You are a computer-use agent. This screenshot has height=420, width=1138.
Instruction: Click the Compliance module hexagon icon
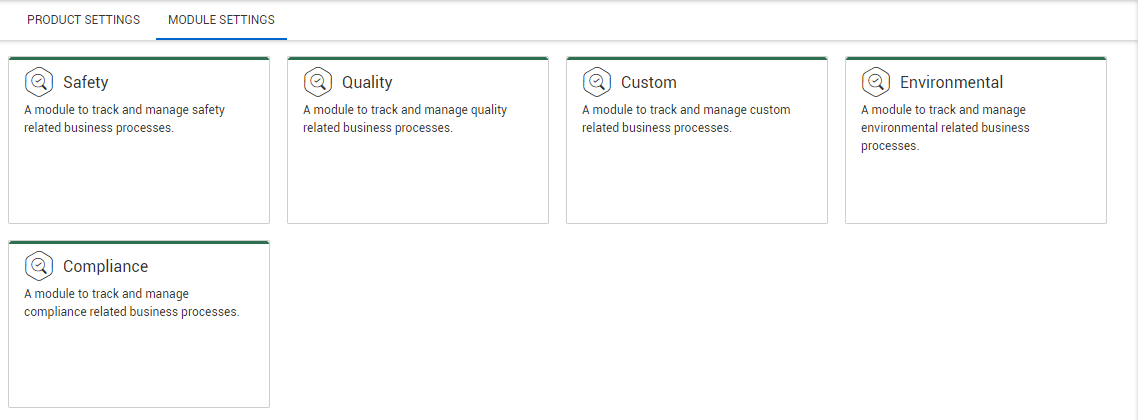(x=38, y=266)
